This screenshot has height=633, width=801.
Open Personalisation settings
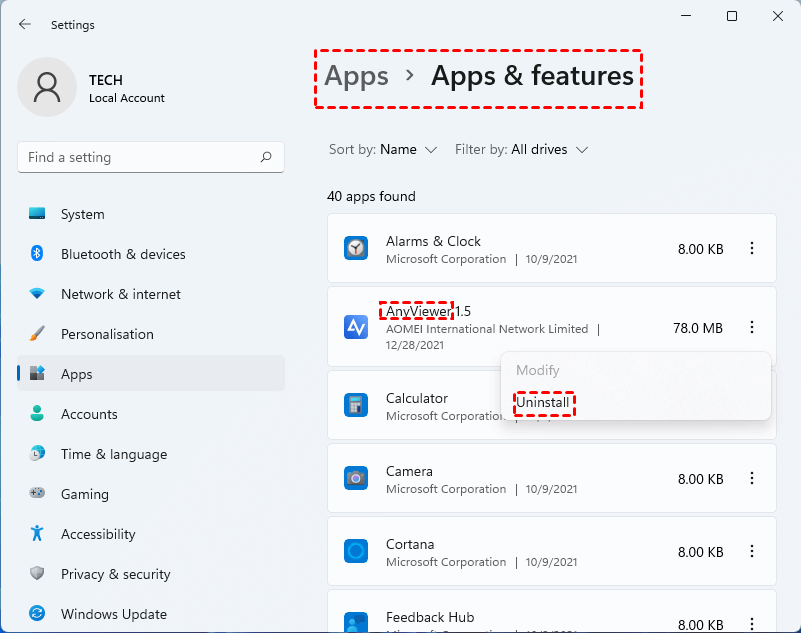(x=107, y=334)
